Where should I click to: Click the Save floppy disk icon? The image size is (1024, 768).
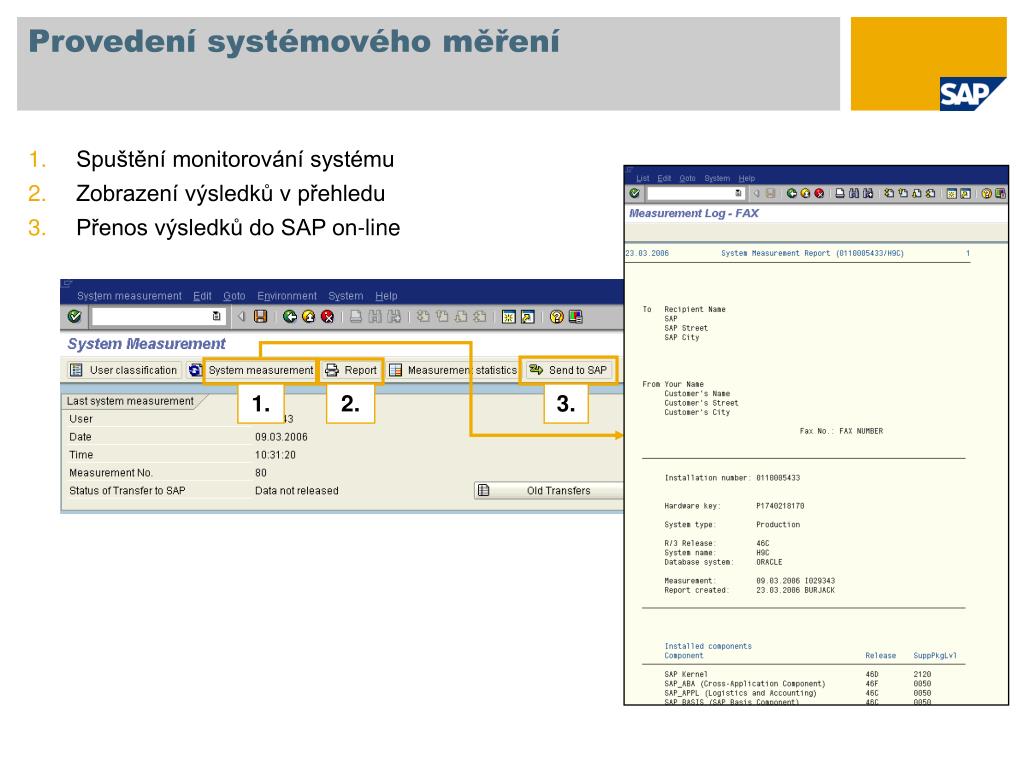[261, 317]
